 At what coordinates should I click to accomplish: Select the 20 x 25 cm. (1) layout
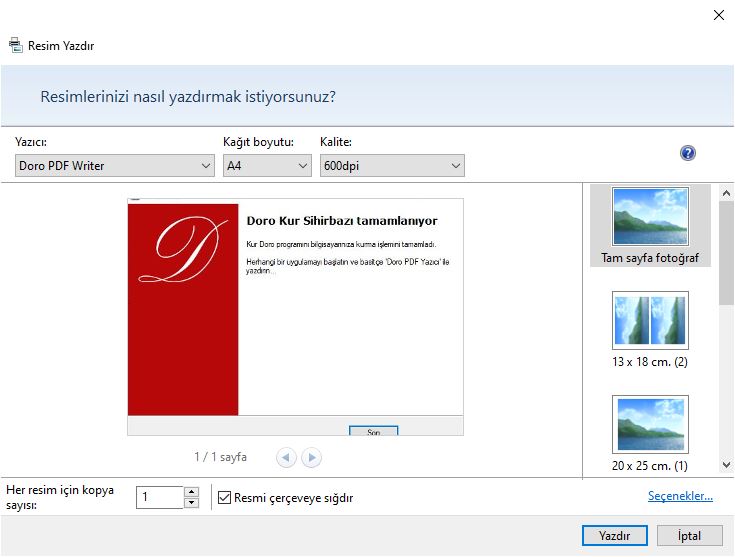click(650, 434)
